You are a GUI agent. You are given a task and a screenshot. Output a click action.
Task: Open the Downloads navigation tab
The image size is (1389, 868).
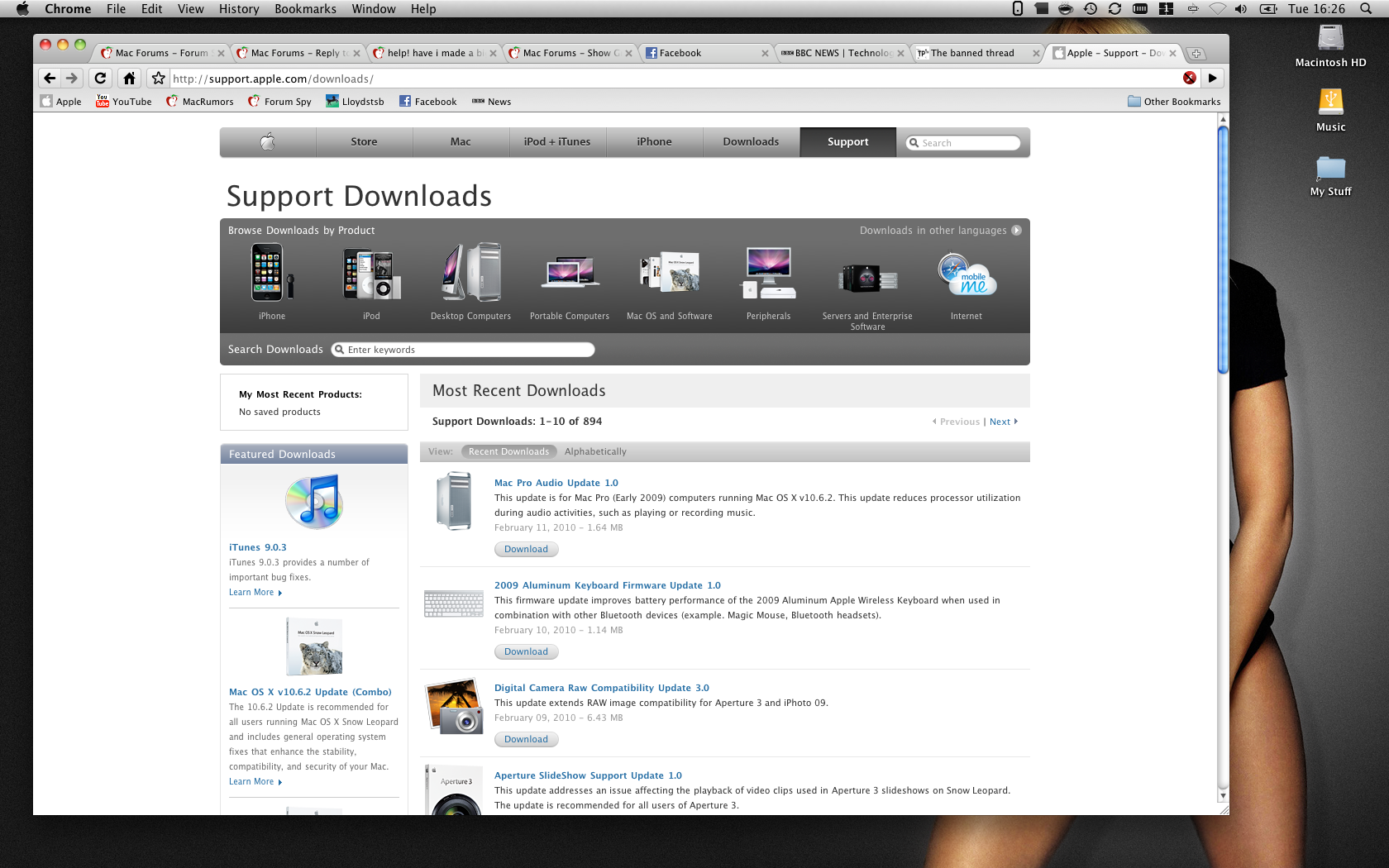(x=751, y=142)
